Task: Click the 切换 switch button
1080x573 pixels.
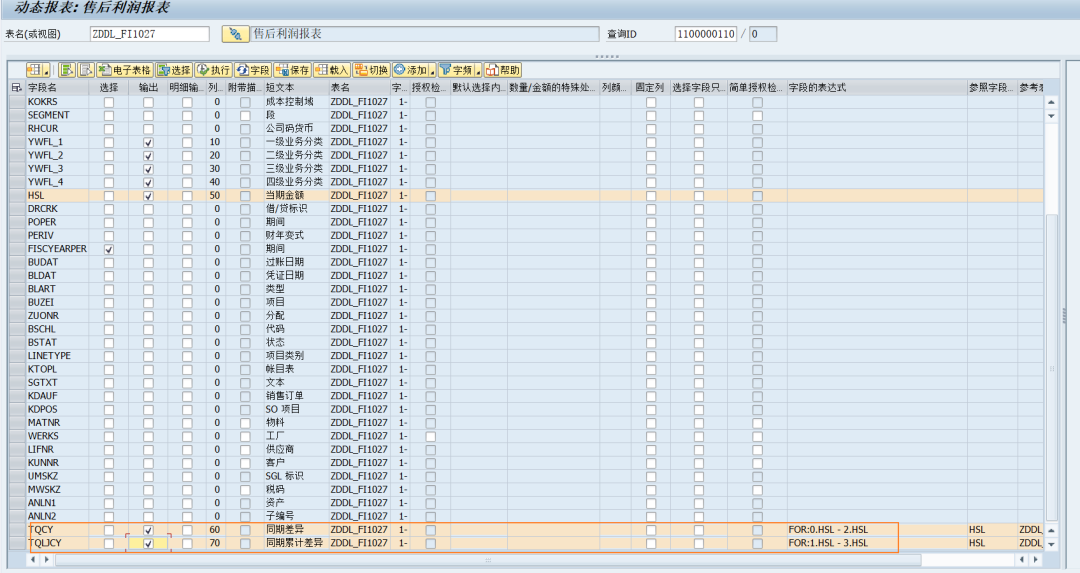Action: (x=371, y=70)
